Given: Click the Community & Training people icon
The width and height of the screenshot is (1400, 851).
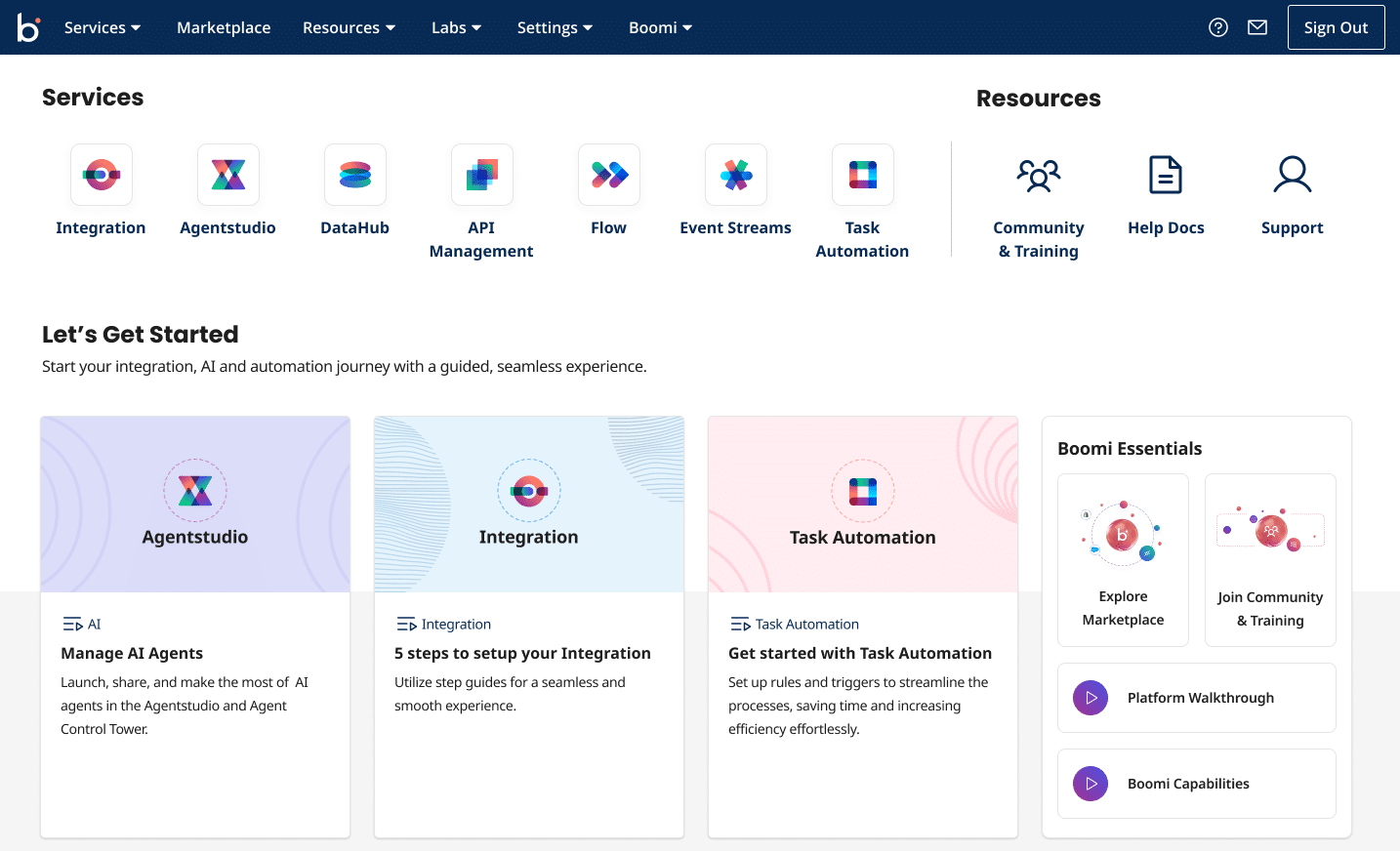Looking at the screenshot, I should tap(1039, 176).
